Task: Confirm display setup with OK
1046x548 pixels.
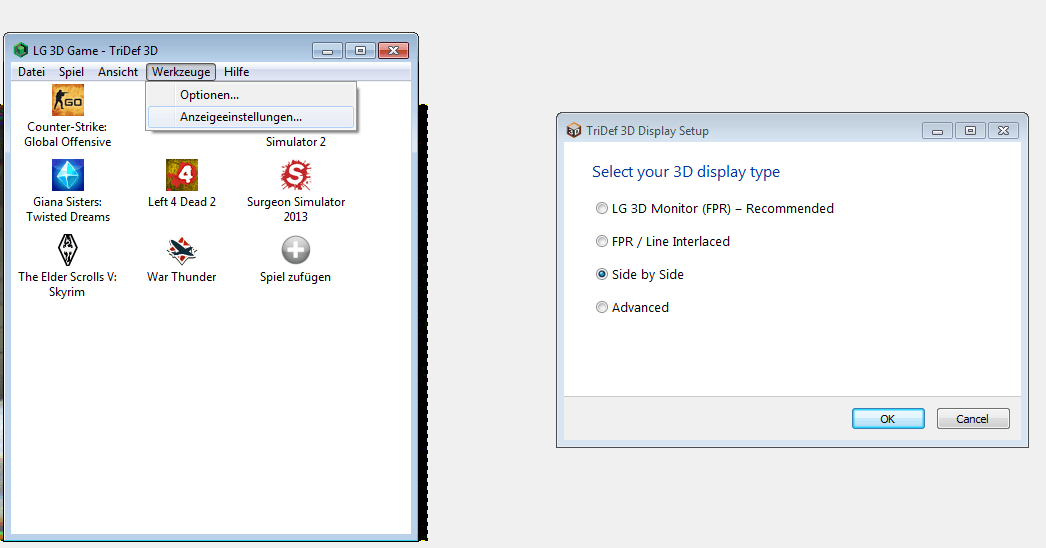Action: coord(888,419)
